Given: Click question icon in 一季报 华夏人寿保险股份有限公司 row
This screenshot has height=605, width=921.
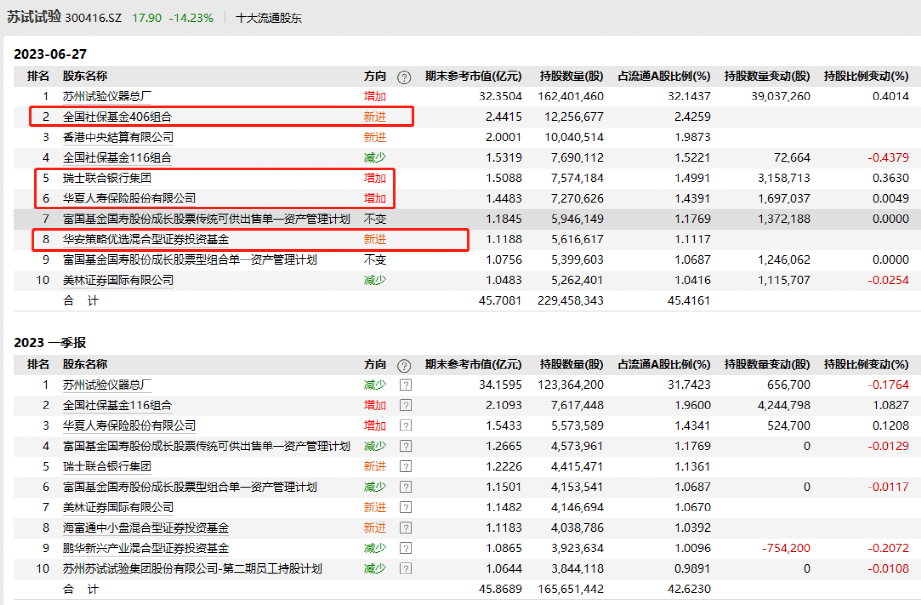Looking at the screenshot, I should (405, 426).
